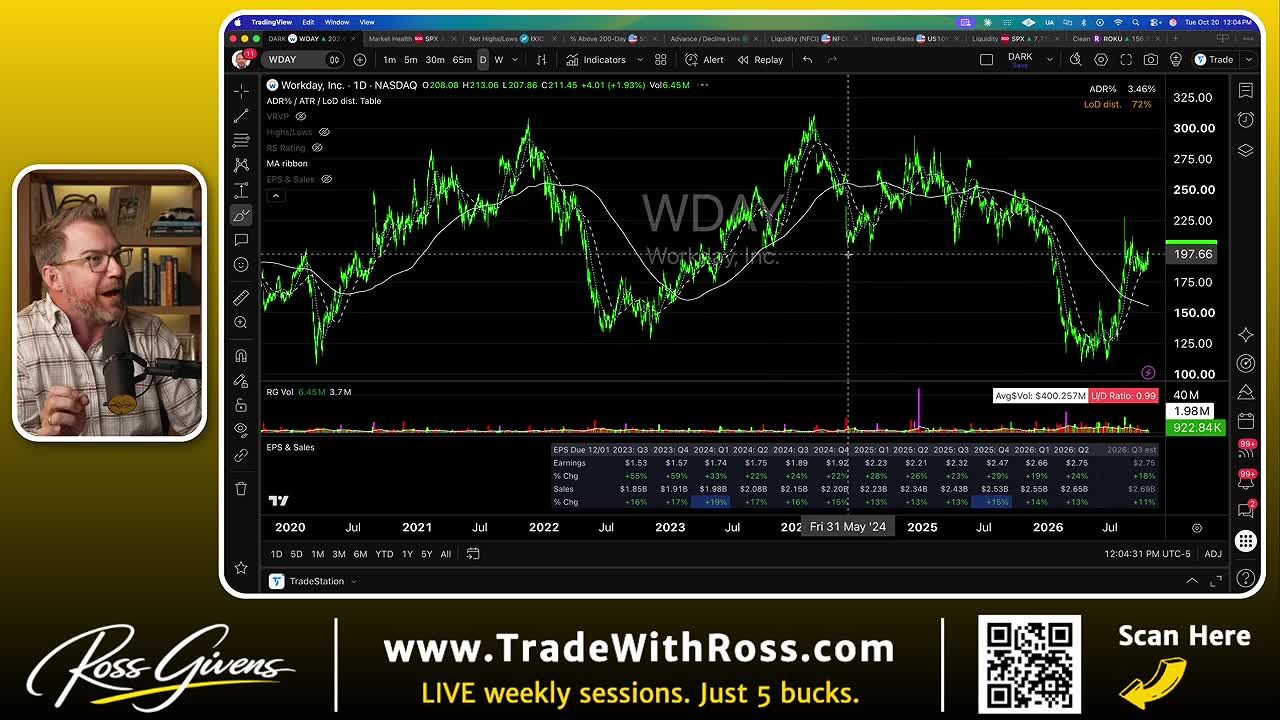
Task: Delete drawings with the trash icon
Action: tap(241, 488)
